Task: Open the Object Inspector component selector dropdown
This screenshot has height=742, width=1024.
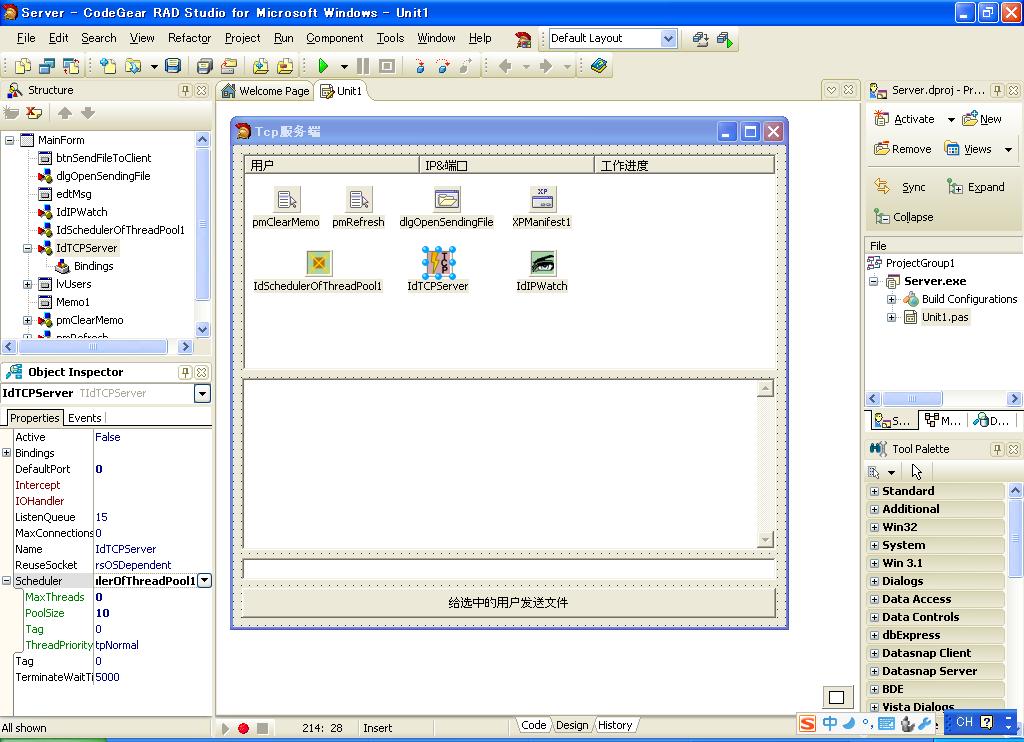Action: [x=202, y=393]
